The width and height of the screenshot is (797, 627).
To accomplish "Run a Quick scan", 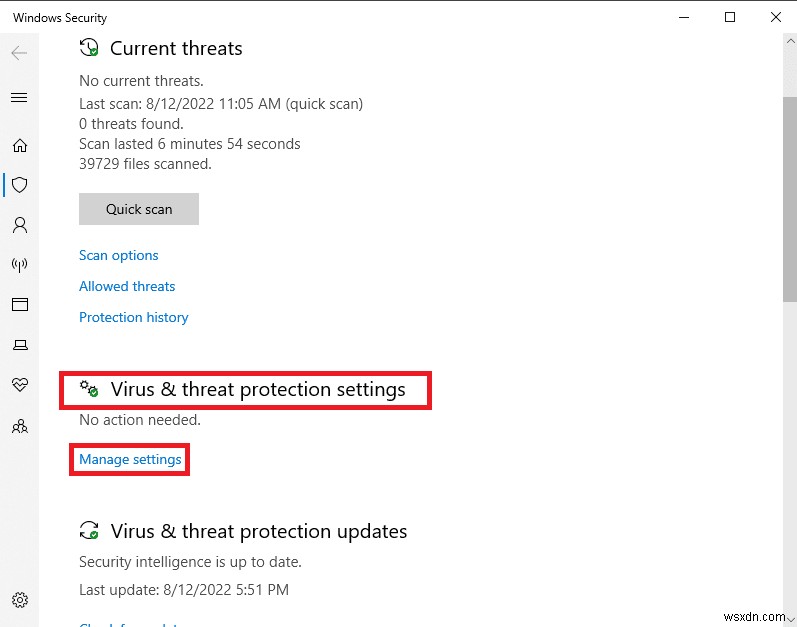I will pos(139,209).
